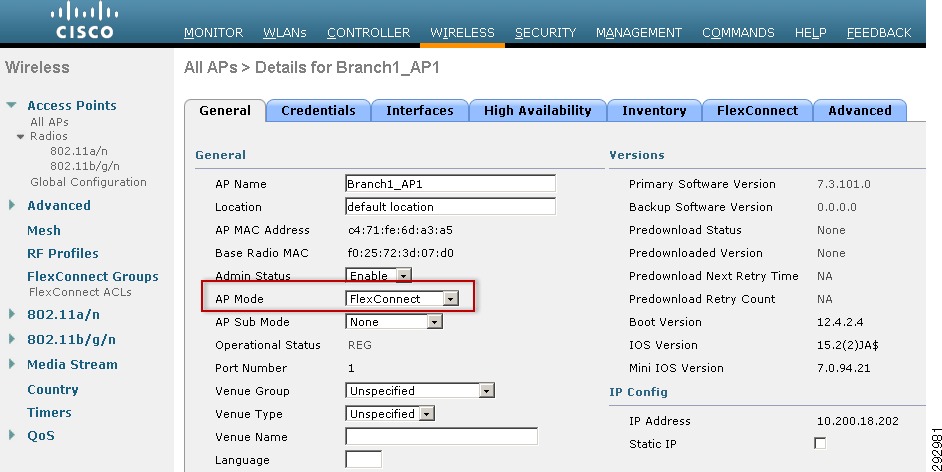
Task: Open the COMMANDS menu
Action: click(738, 33)
